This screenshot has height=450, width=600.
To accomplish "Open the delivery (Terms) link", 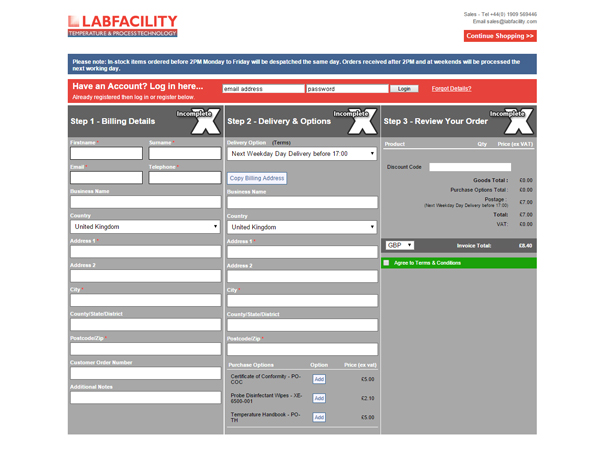I will 281,143.
